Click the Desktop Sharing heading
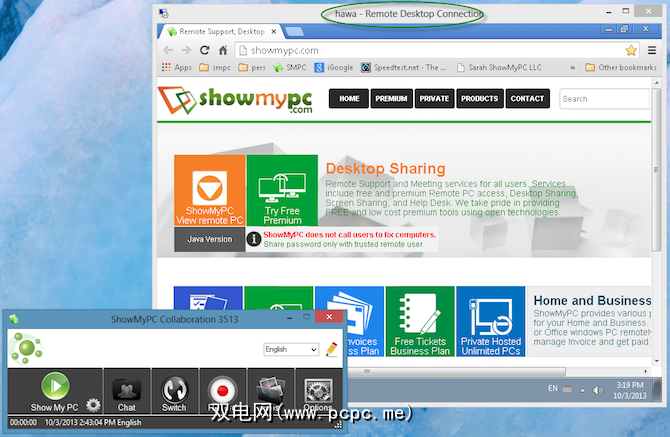The width and height of the screenshot is (670, 437). point(385,168)
